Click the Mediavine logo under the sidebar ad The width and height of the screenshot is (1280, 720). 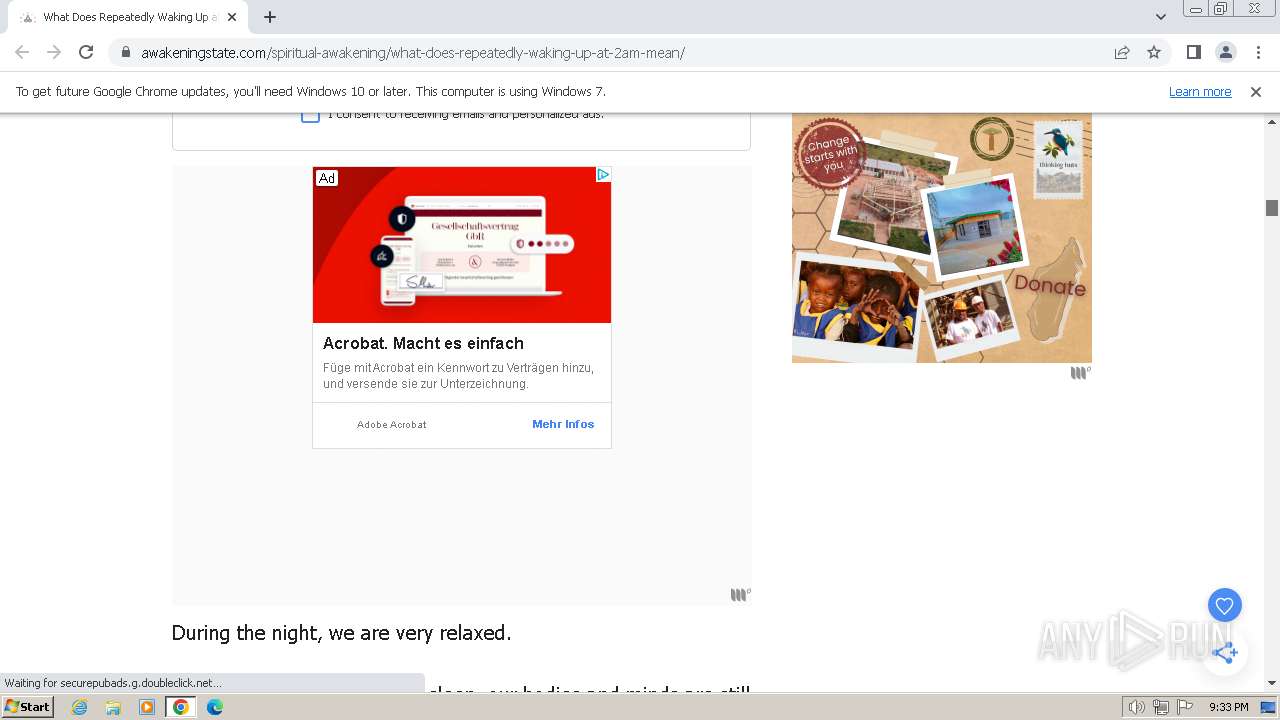(x=1081, y=373)
